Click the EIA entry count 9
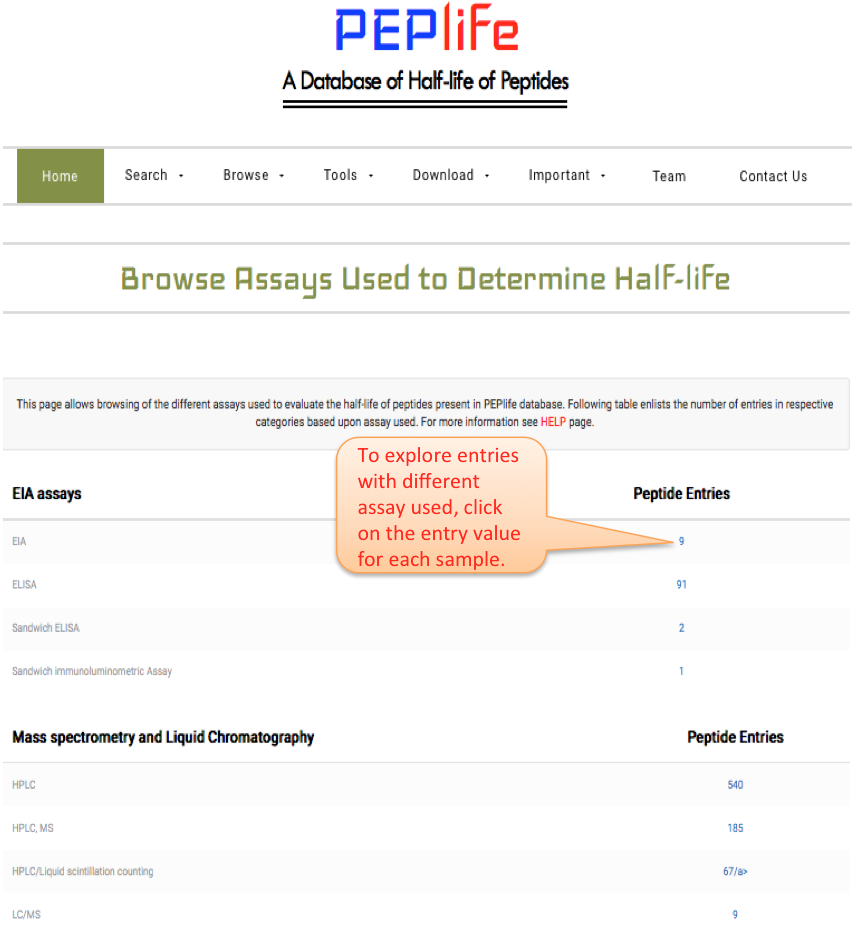Image resolution: width=855 pixels, height=927 pixels. point(681,541)
